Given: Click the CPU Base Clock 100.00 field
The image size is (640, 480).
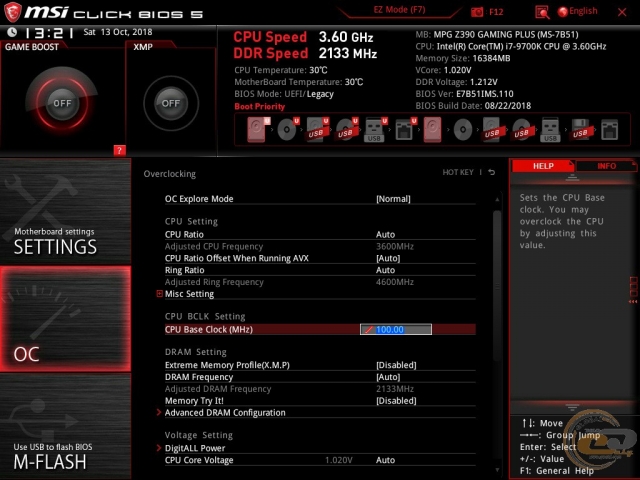Looking at the screenshot, I should (396, 329).
